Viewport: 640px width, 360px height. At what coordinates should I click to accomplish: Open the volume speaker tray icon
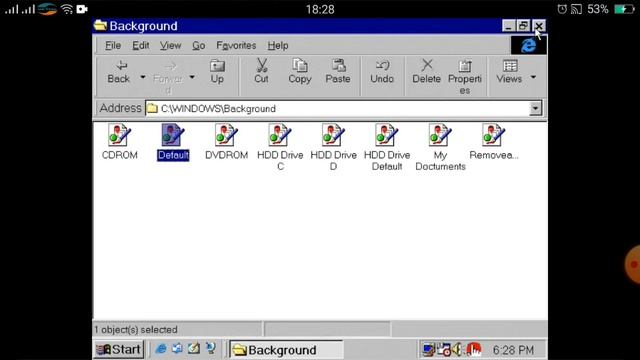click(x=457, y=350)
